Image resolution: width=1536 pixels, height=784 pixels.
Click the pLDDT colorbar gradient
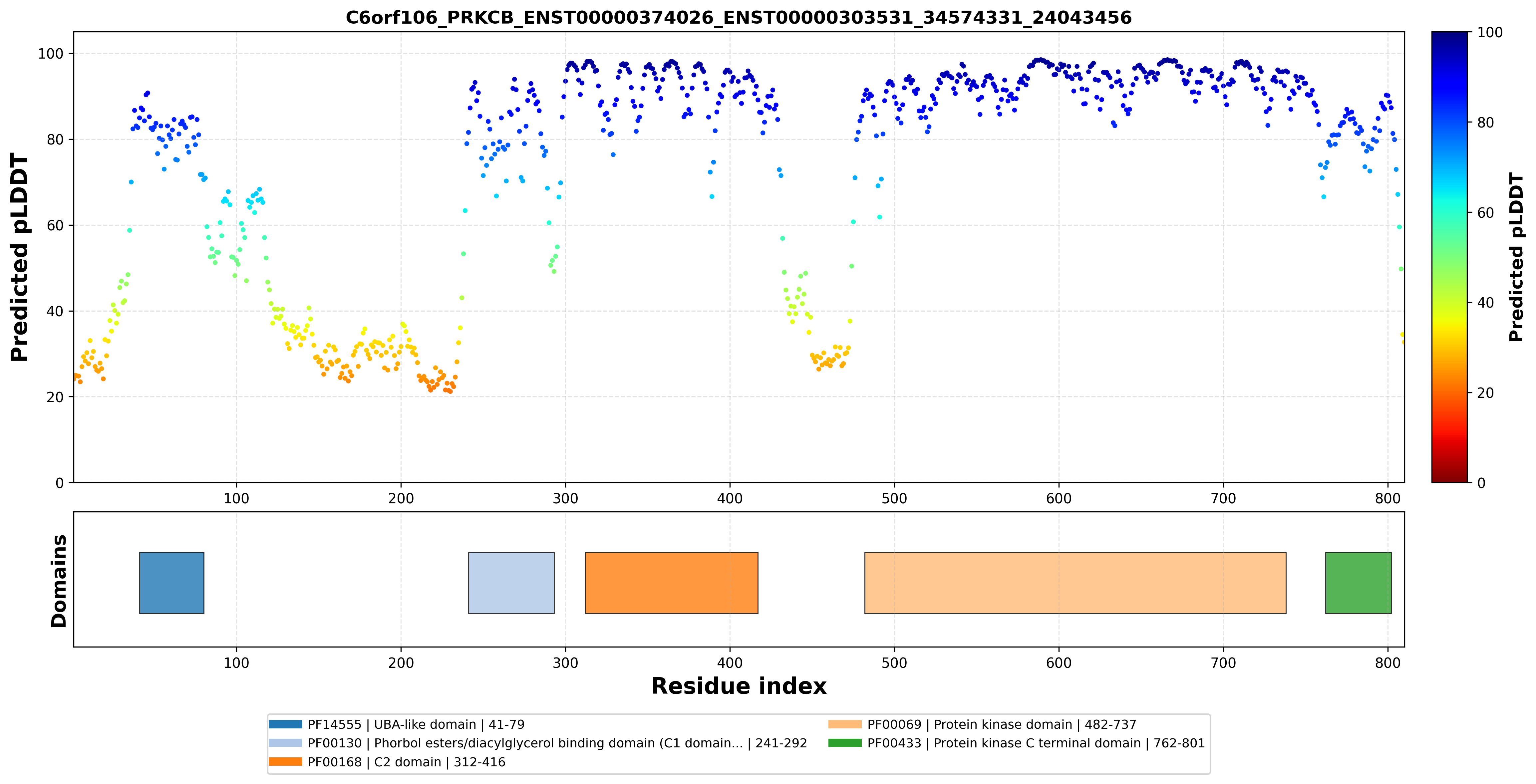pyautogui.click(x=1449, y=257)
